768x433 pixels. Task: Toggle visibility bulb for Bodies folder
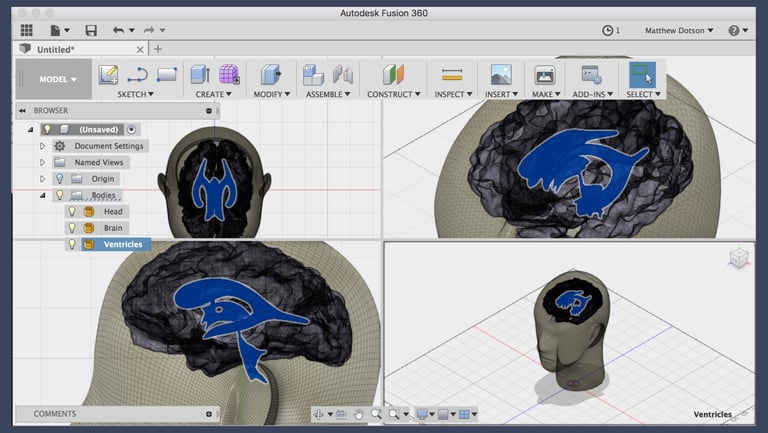click(59, 195)
